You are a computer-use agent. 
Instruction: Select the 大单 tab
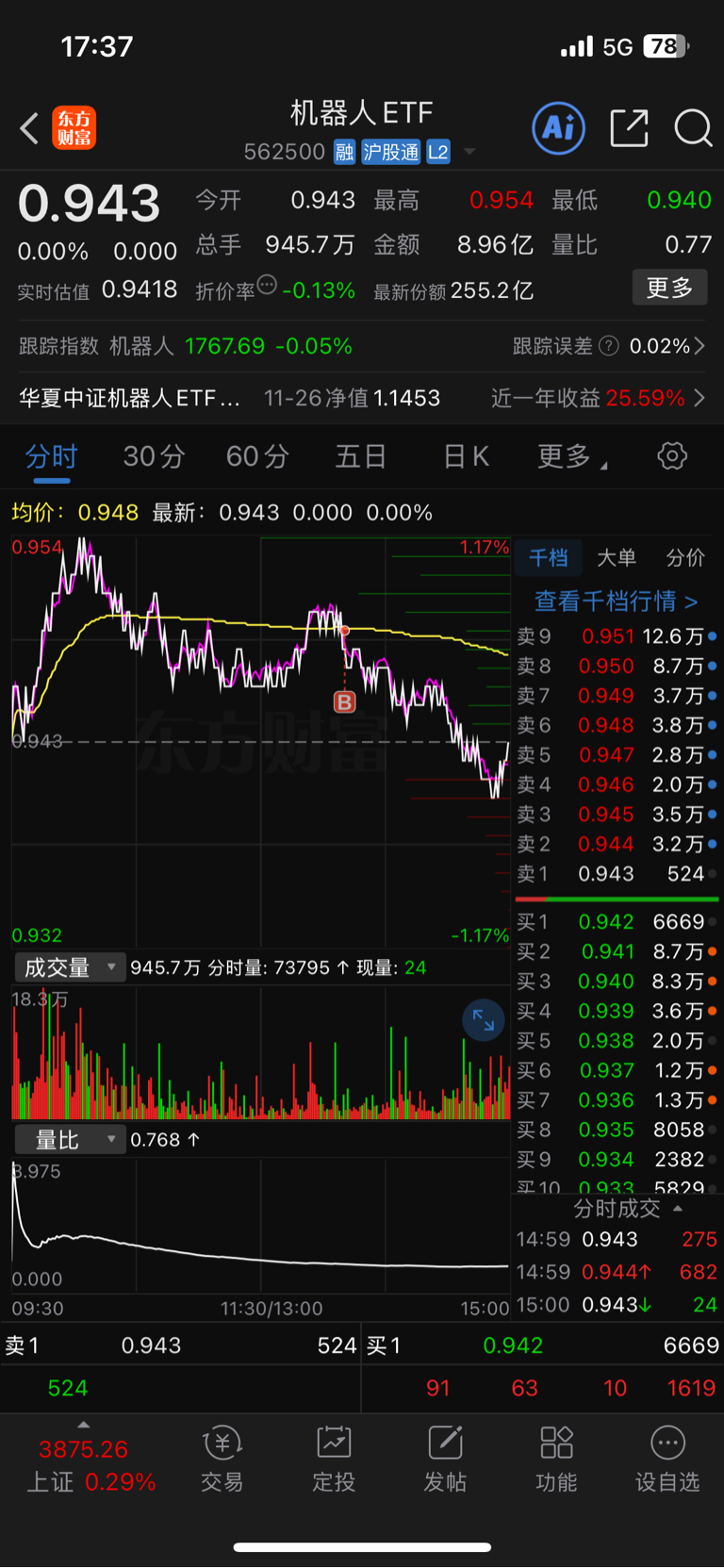(x=617, y=558)
